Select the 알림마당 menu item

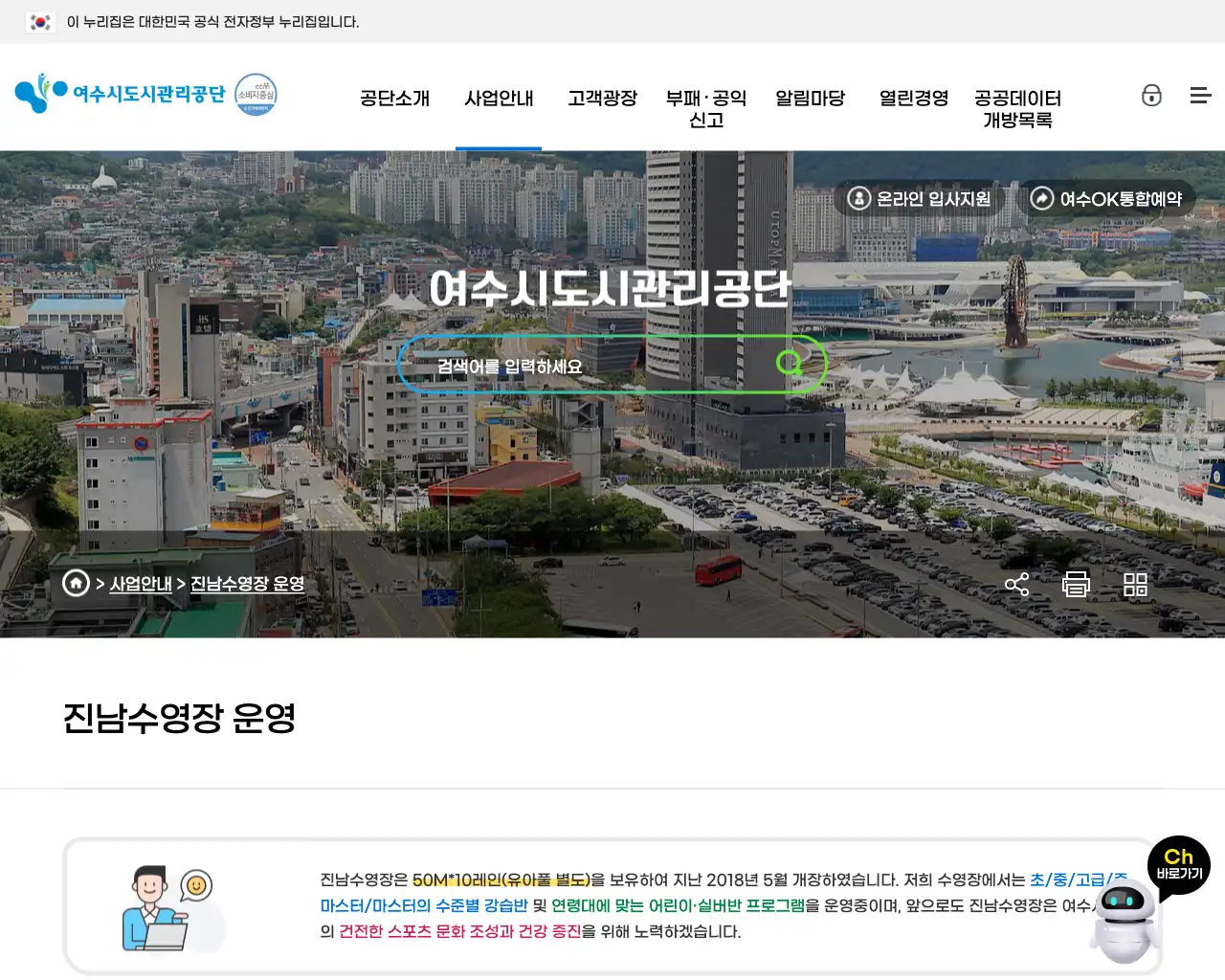tap(811, 98)
